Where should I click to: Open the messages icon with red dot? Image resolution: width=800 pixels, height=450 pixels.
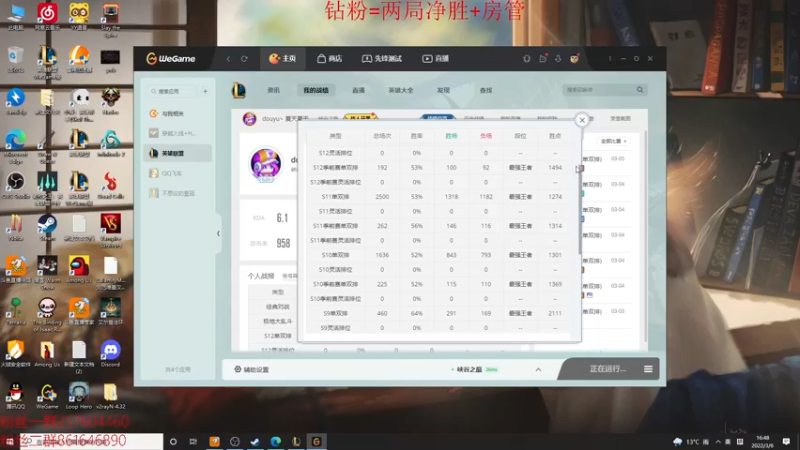543,59
